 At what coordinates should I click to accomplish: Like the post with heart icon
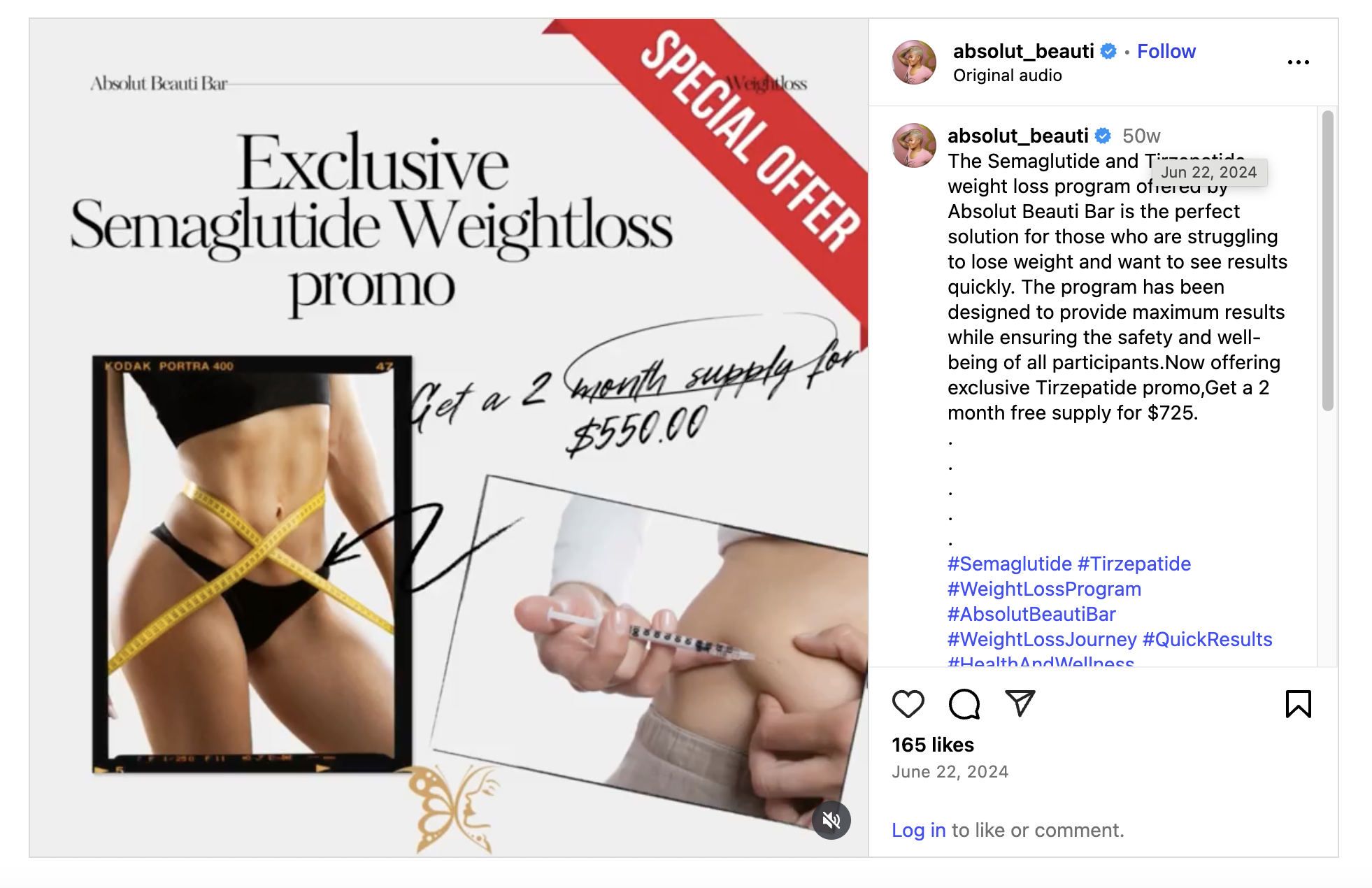[x=908, y=703]
